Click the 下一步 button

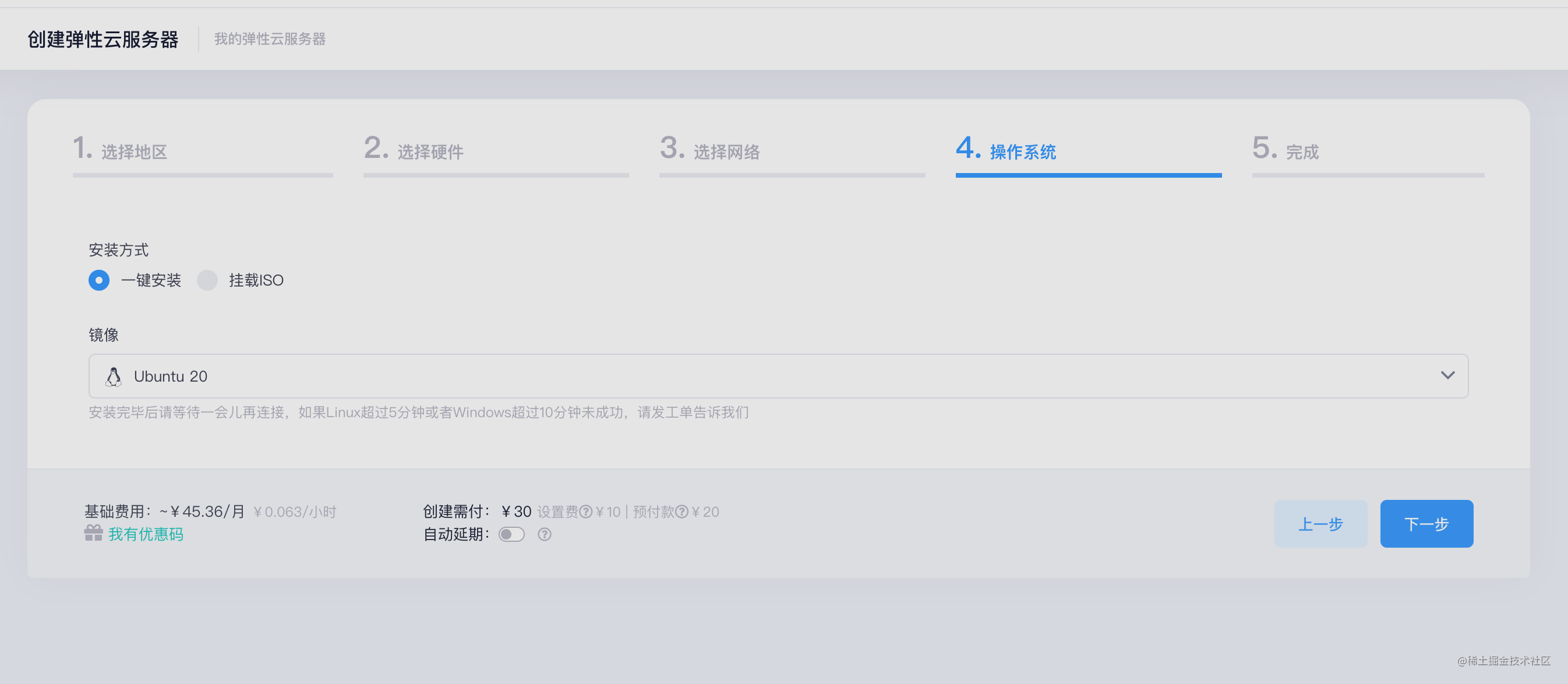pos(1427,524)
